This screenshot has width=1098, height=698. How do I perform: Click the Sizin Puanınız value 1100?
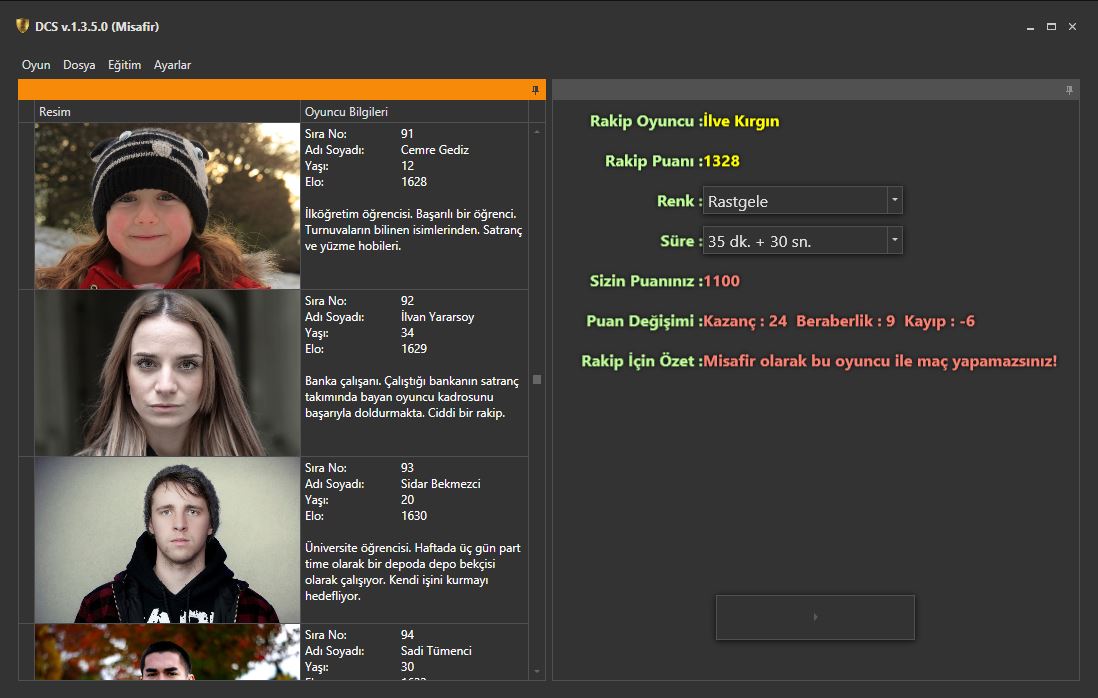[721, 281]
